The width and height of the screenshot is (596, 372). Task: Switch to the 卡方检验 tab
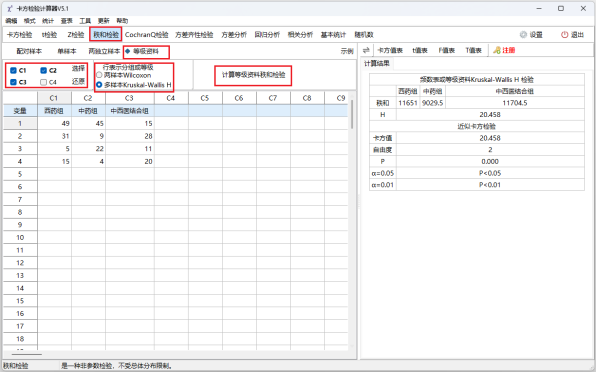20,35
